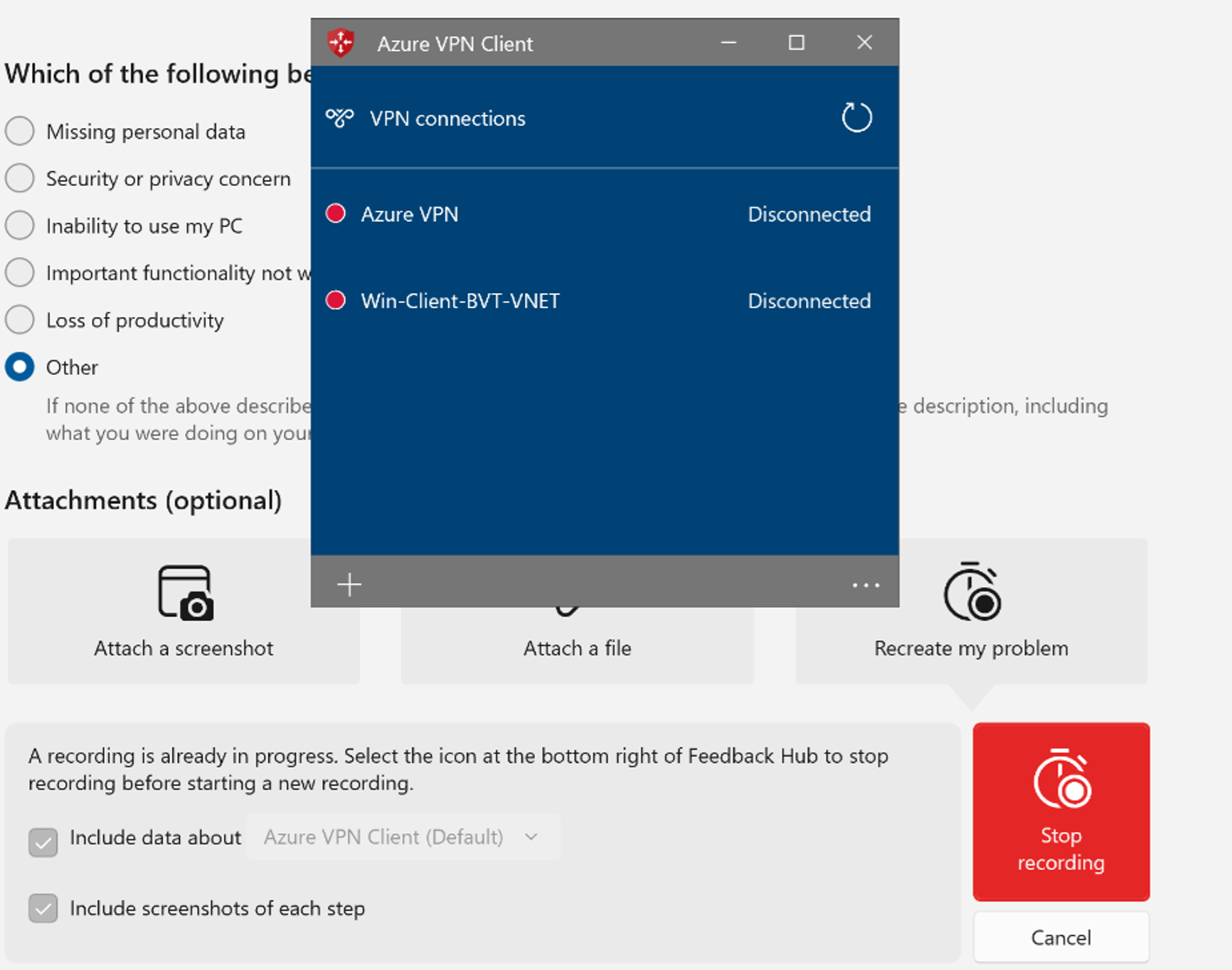Click the Attachments (optional) heading

(x=144, y=501)
